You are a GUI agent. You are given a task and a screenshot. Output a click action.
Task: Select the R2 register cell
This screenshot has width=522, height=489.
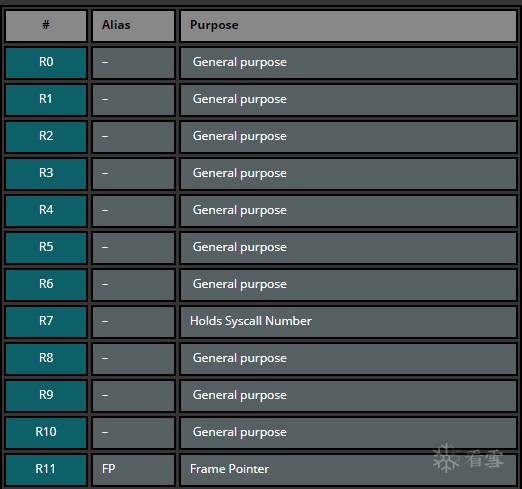click(46, 137)
